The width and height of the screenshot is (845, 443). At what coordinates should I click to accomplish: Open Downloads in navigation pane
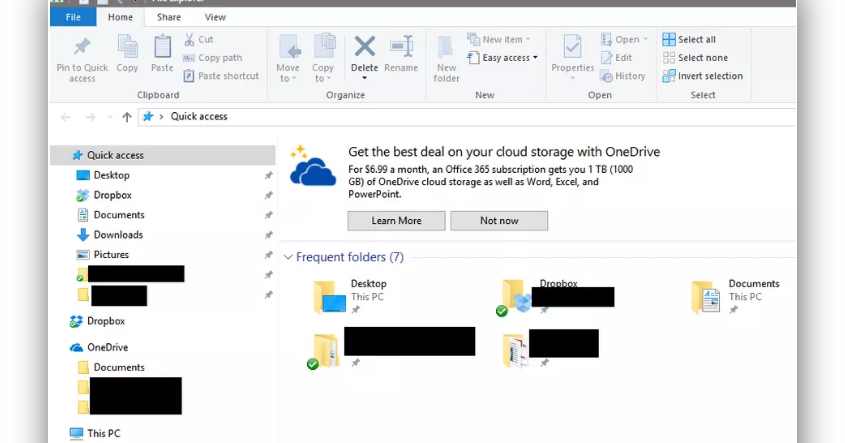point(118,235)
